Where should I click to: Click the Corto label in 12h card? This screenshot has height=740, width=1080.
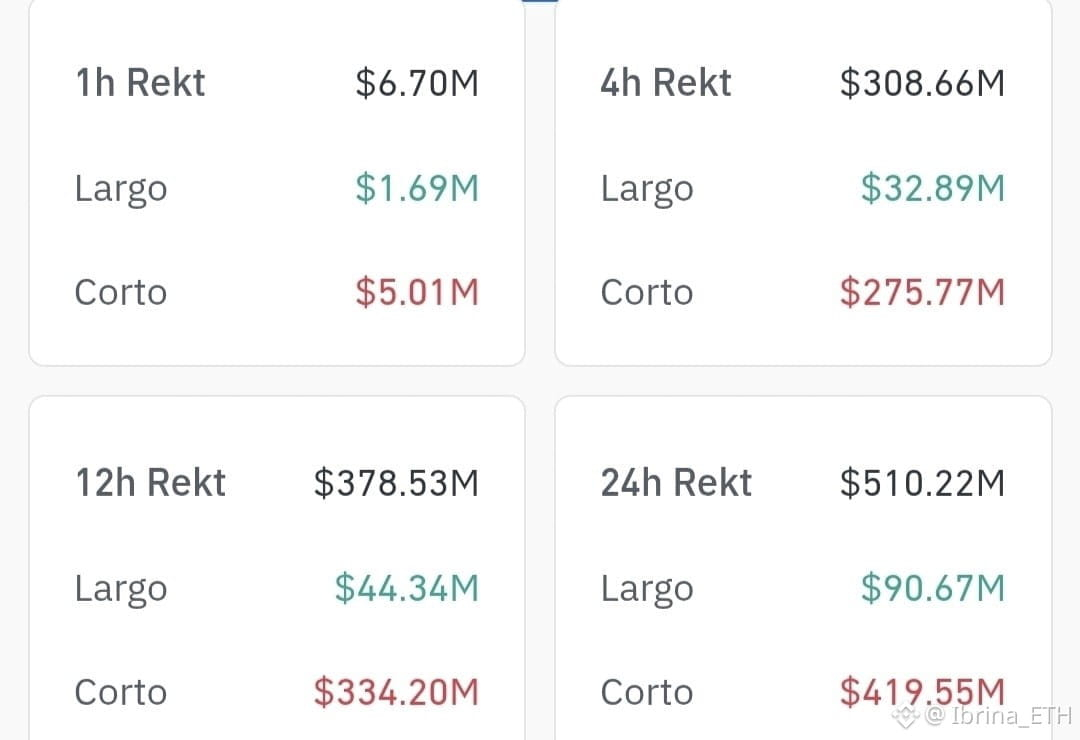121,692
